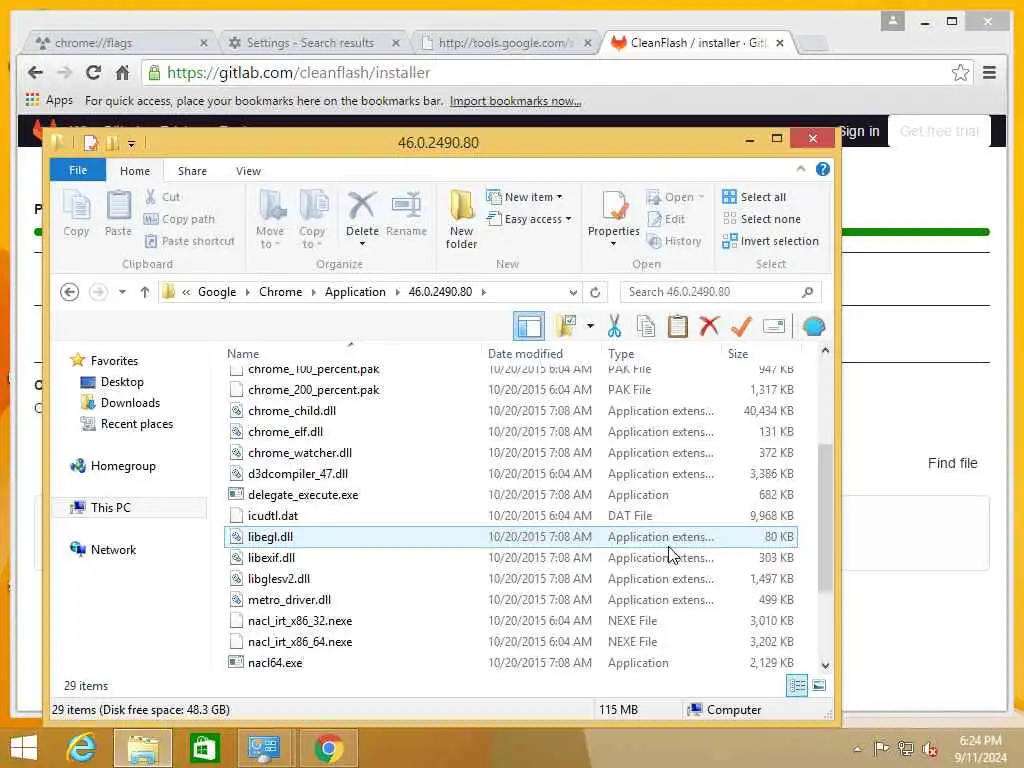Click Invert selection in the ribbon
1024x768 pixels.
click(x=771, y=241)
